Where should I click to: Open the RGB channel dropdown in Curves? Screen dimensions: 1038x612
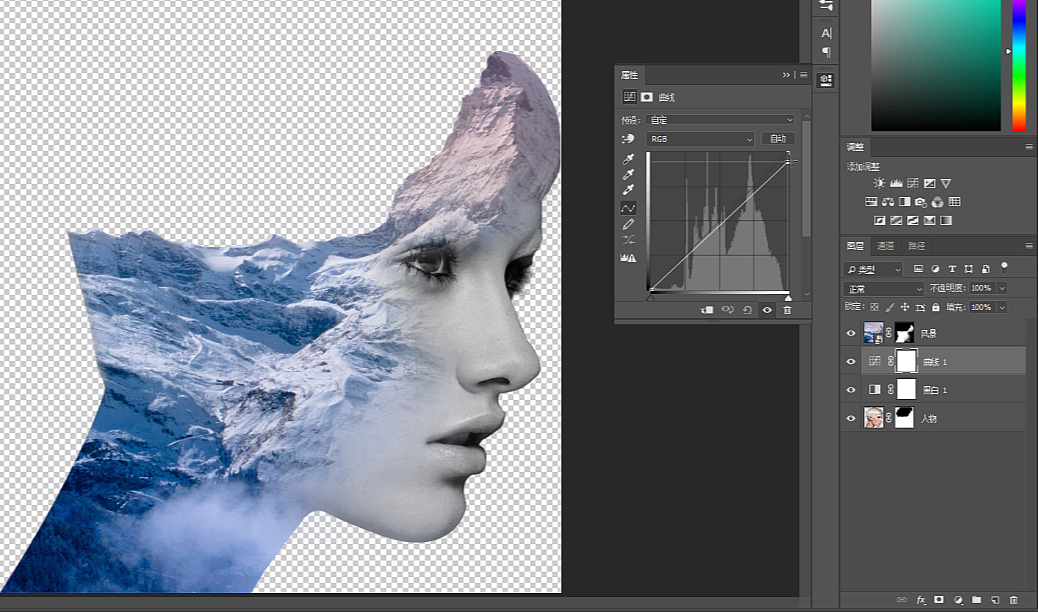(700, 139)
